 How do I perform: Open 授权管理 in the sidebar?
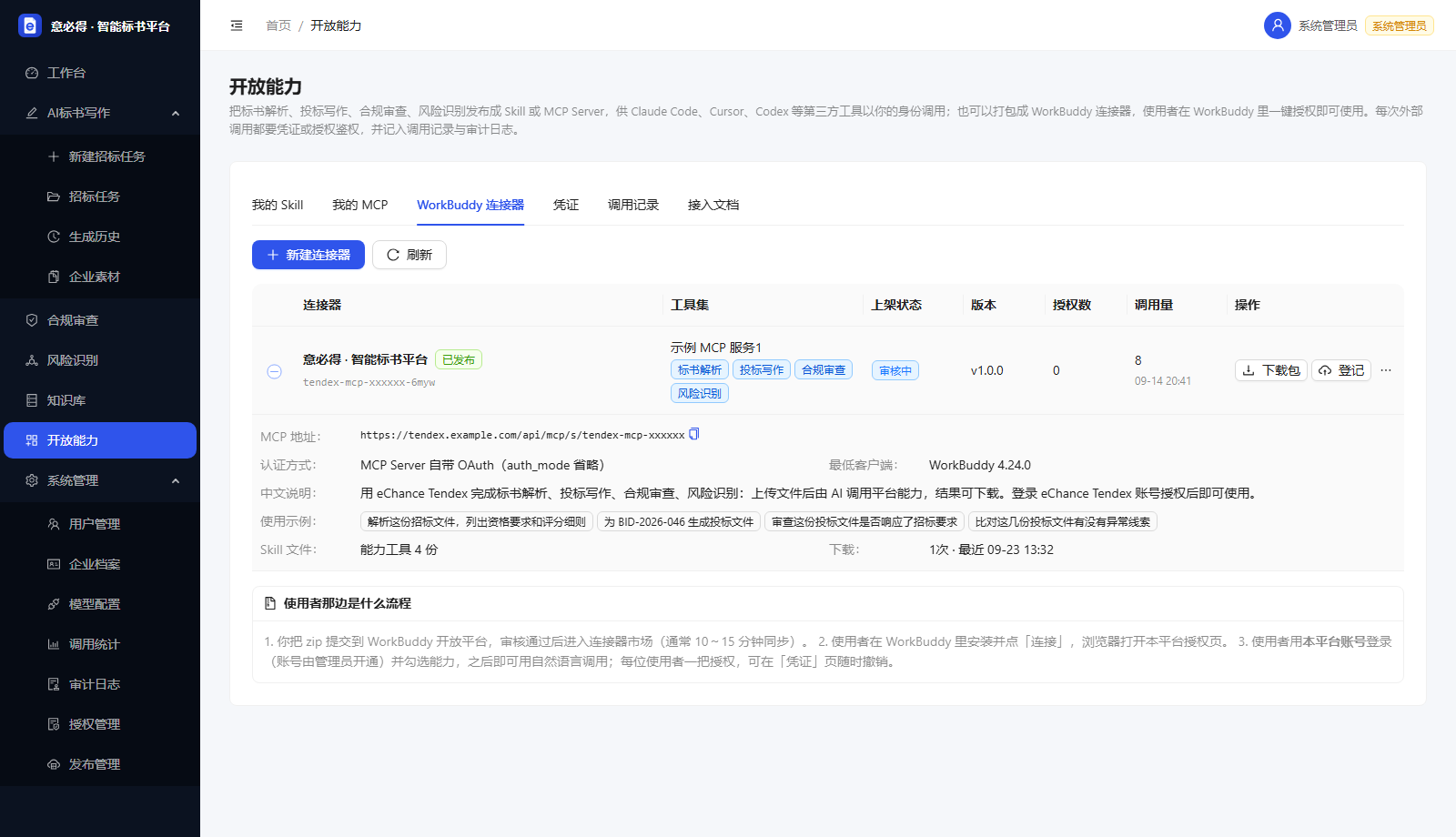pos(100,724)
